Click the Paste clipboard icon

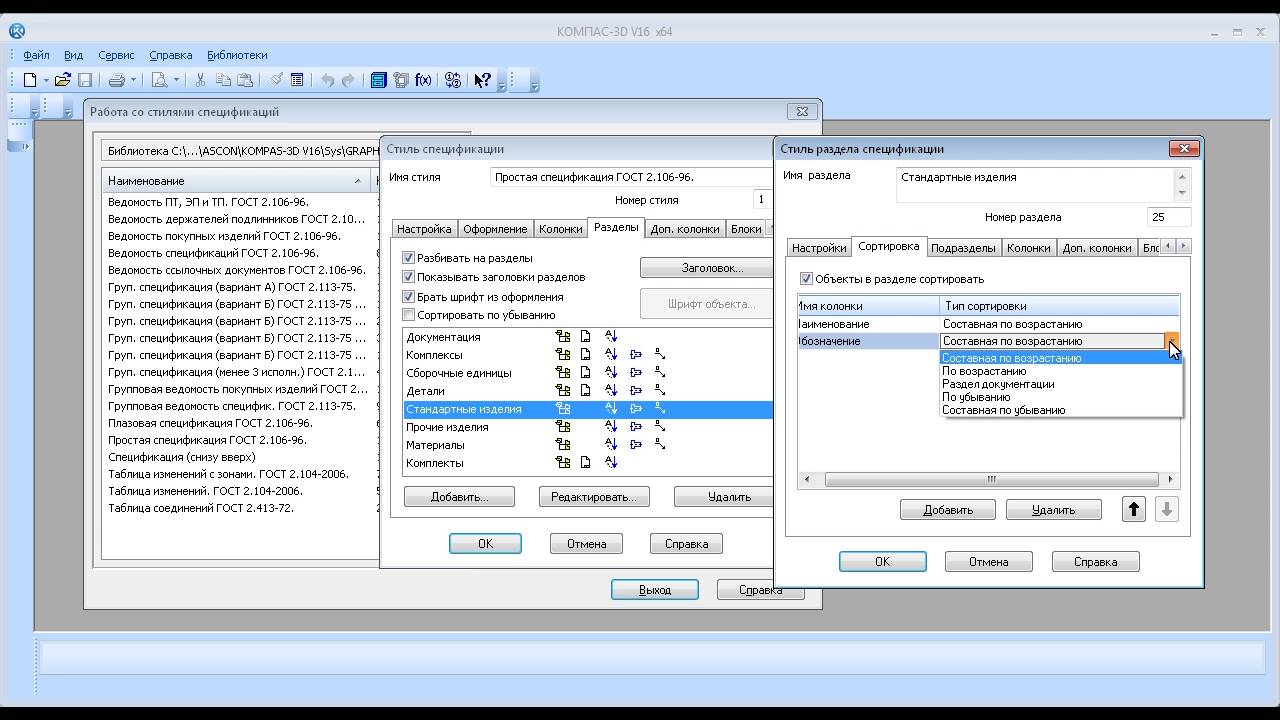245,80
